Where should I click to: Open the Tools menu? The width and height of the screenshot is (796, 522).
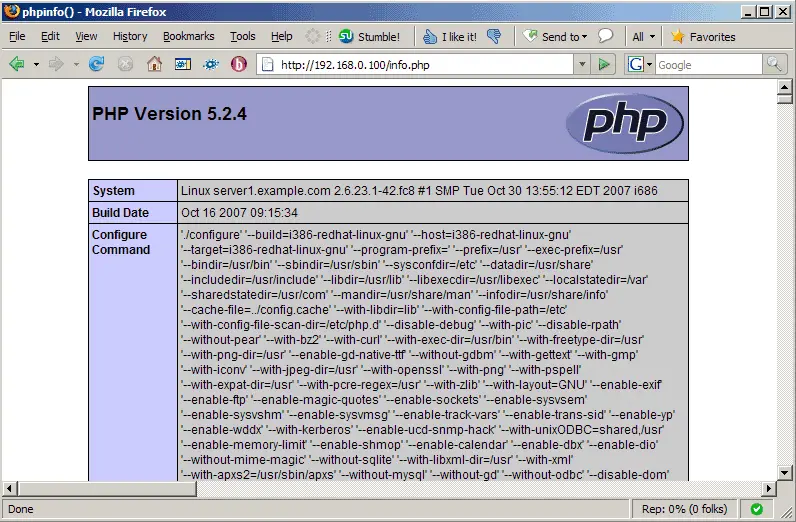pyautogui.click(x=243, y=36)
